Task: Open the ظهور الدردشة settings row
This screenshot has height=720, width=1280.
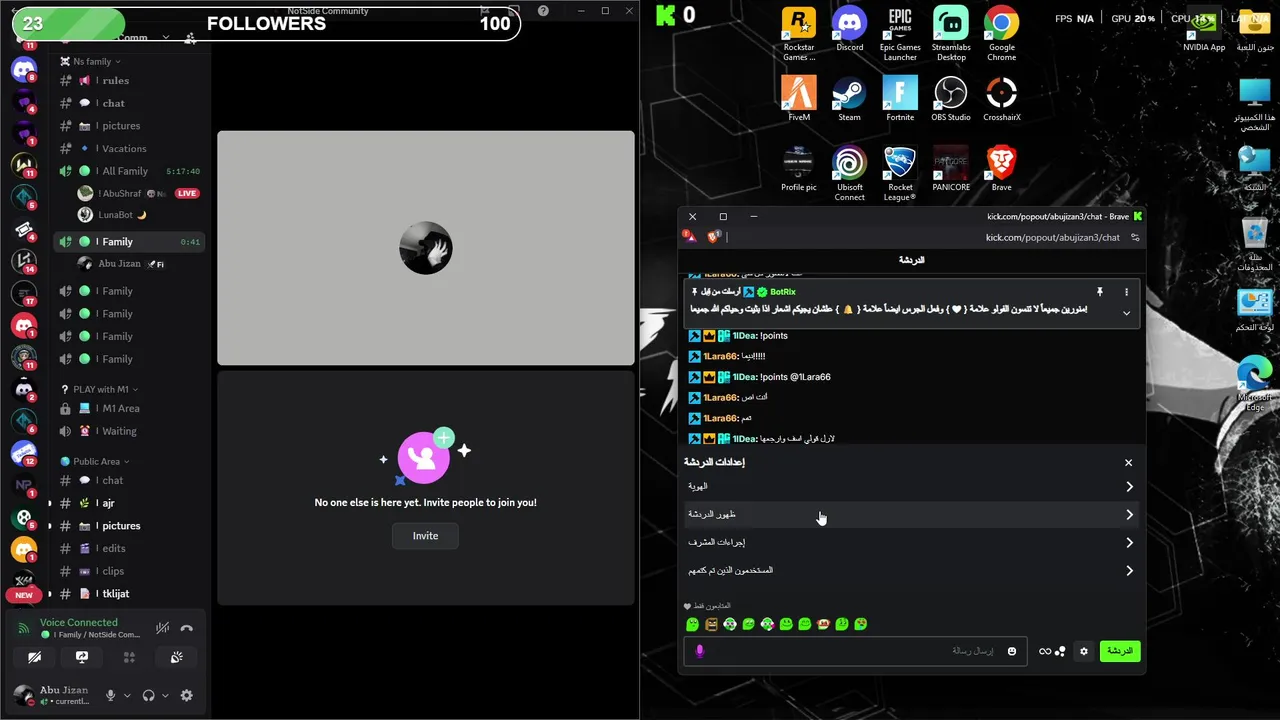Action: 911,515
